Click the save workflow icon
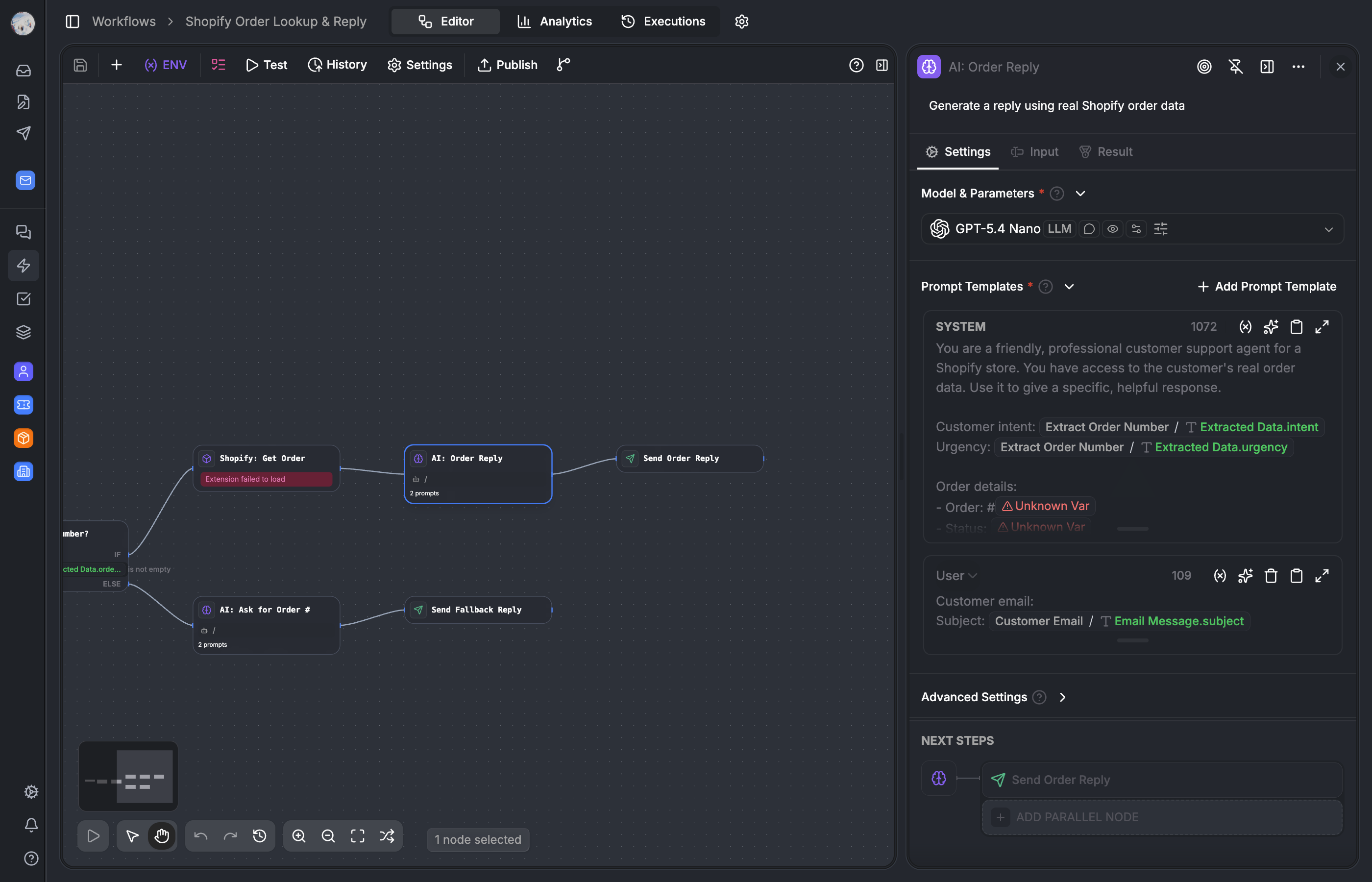 pyautogui.click(x=80, y=65)
